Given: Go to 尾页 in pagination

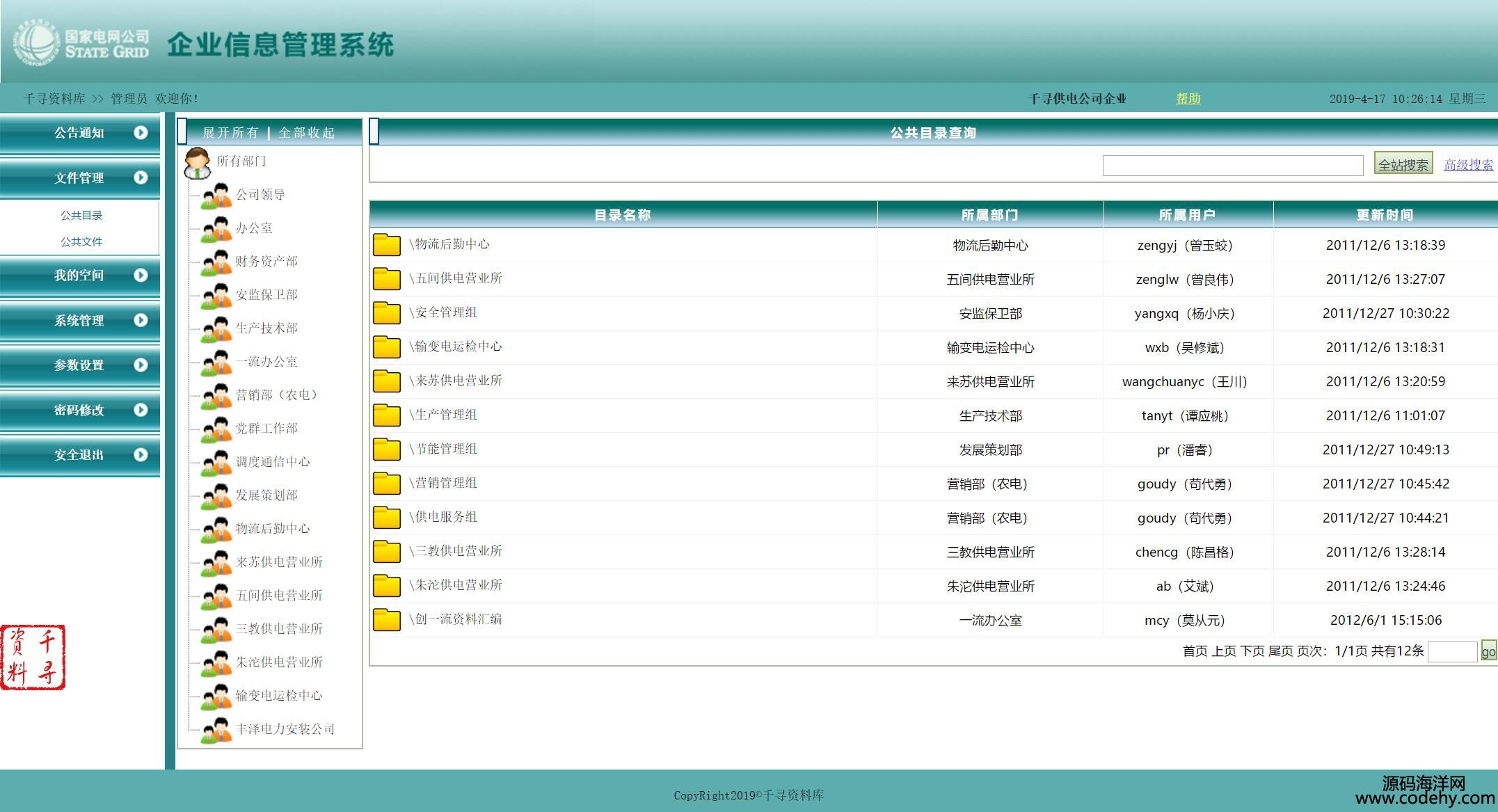Looking at the screenshot, I should coord(1281,651).
